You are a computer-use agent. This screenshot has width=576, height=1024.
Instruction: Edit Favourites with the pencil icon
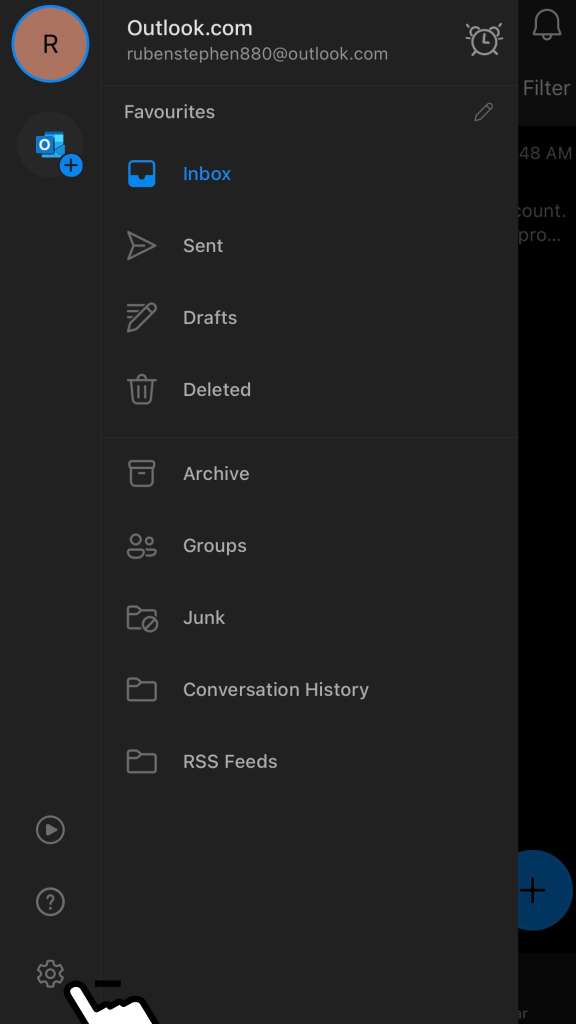(x=483, y=112)
